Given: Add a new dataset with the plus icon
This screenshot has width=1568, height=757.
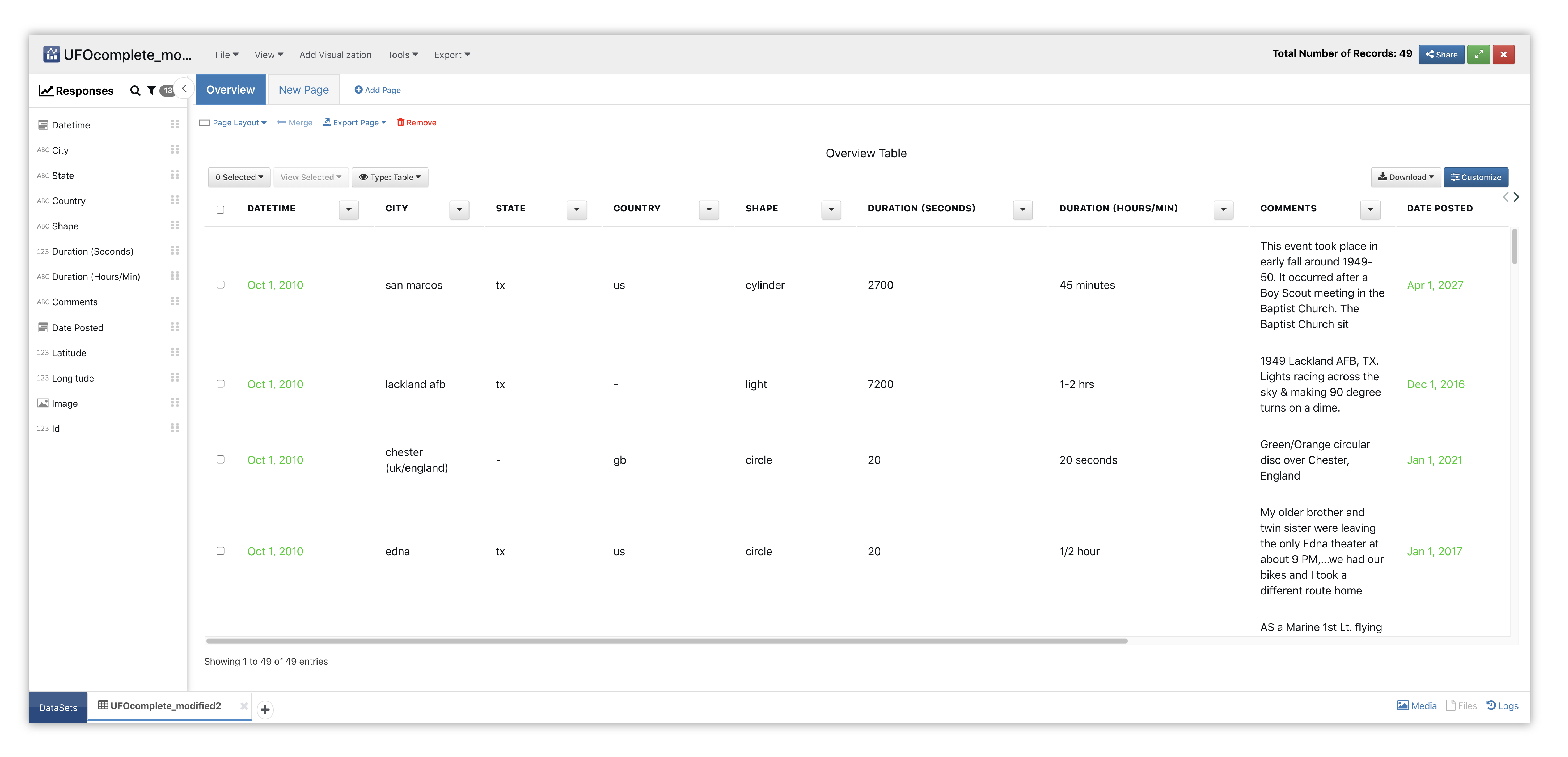Looking at the screenshot, I should click(x=265, y=709).
